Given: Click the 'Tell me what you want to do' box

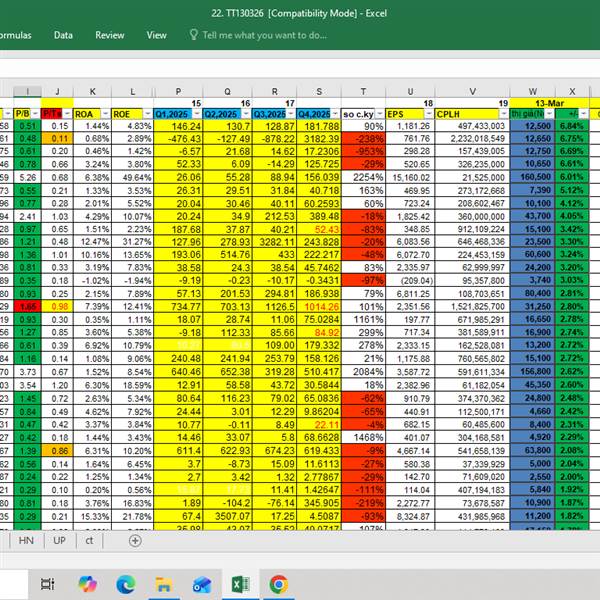Looking at the screenshot, I should (264, 35).
